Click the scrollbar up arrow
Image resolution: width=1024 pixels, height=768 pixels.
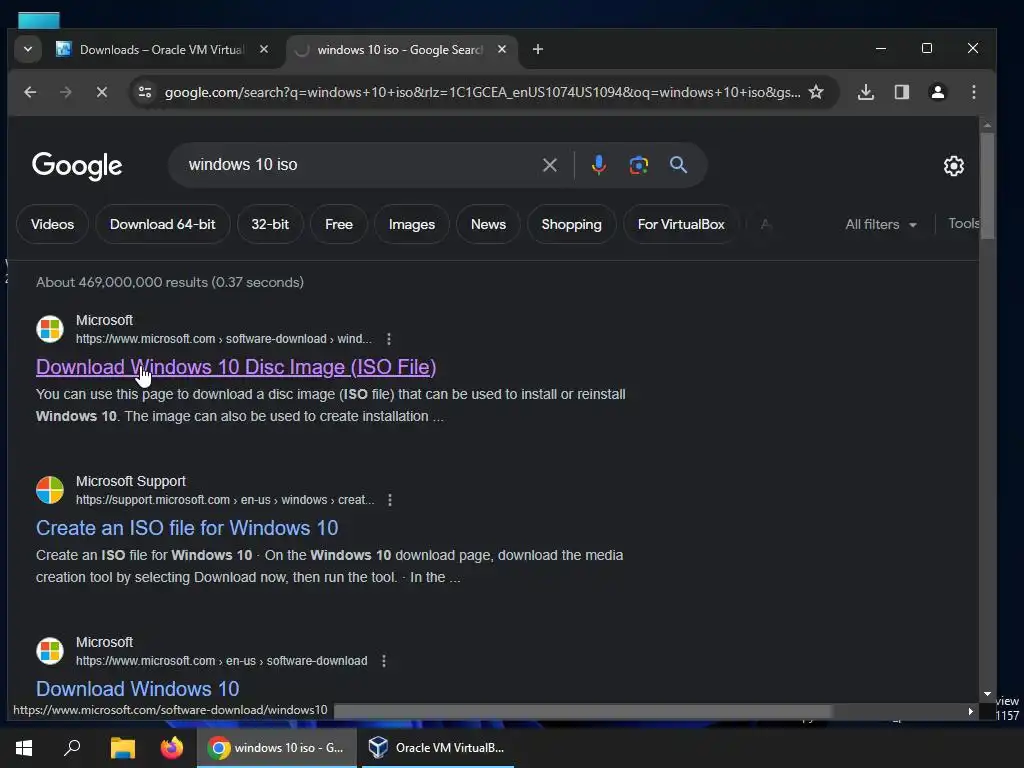[x=987, y=125]
